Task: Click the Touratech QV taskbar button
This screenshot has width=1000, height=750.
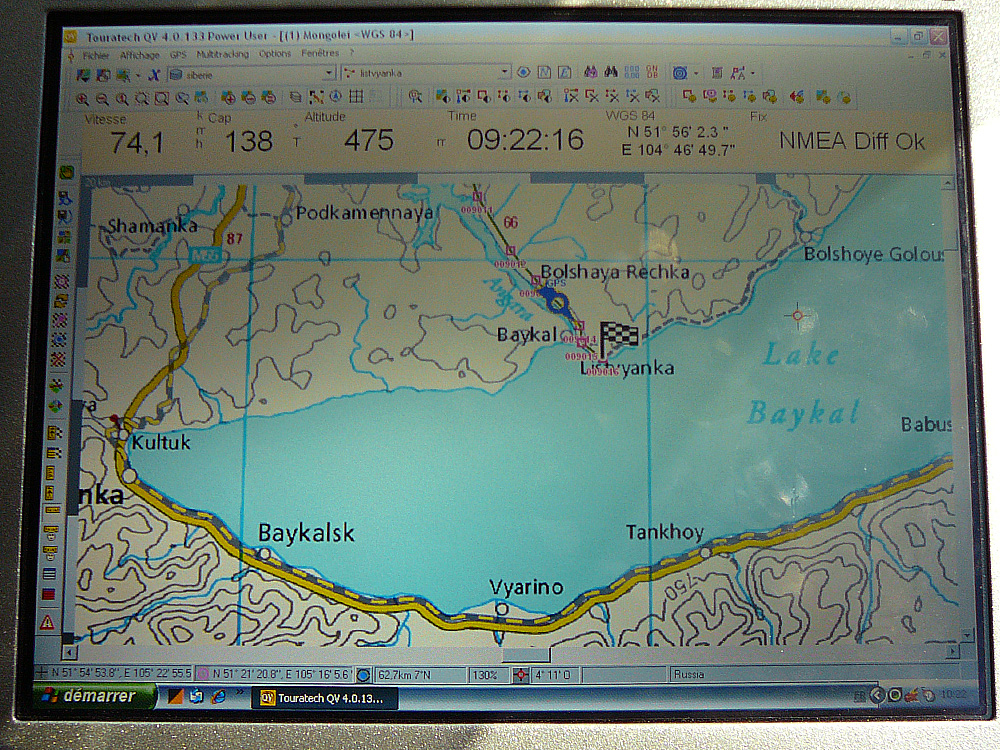Action: [325, 698]
